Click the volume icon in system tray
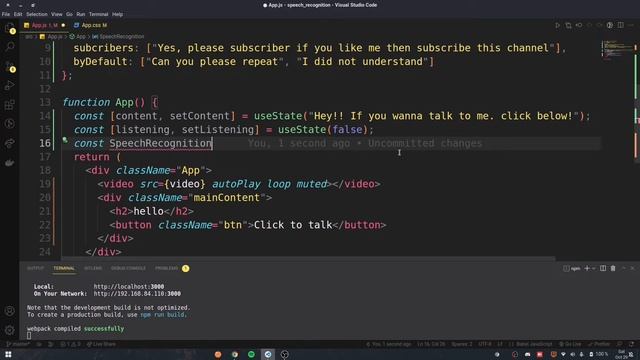640x360 pixels. 572,354
